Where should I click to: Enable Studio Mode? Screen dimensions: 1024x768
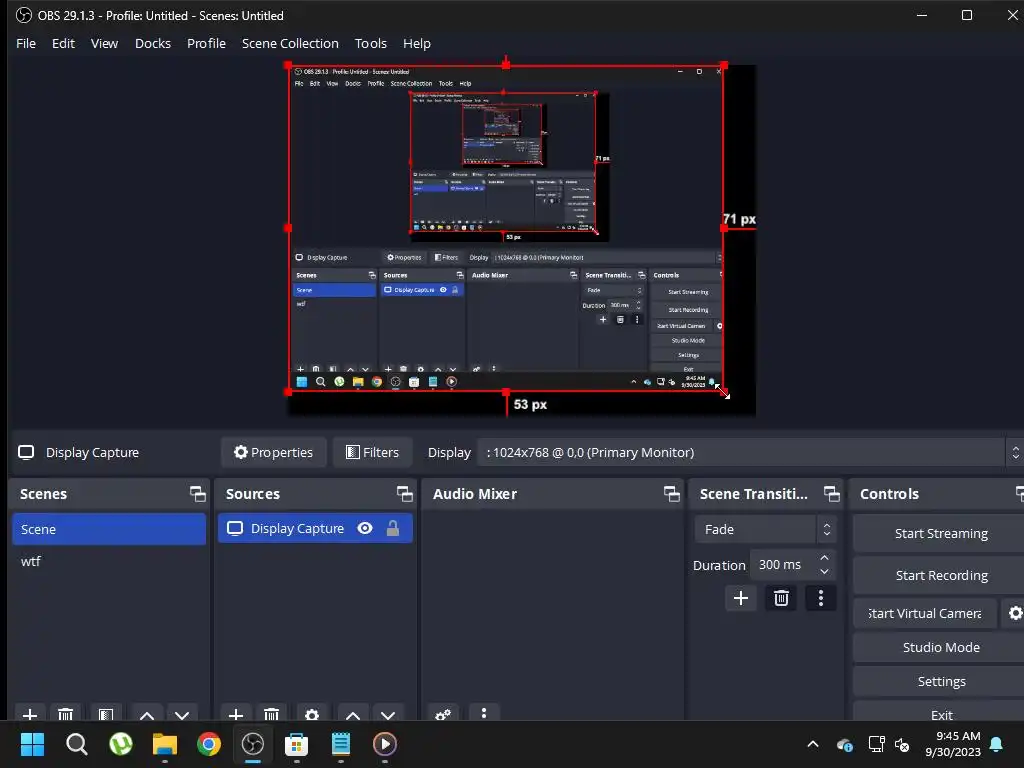coord(940,647)
